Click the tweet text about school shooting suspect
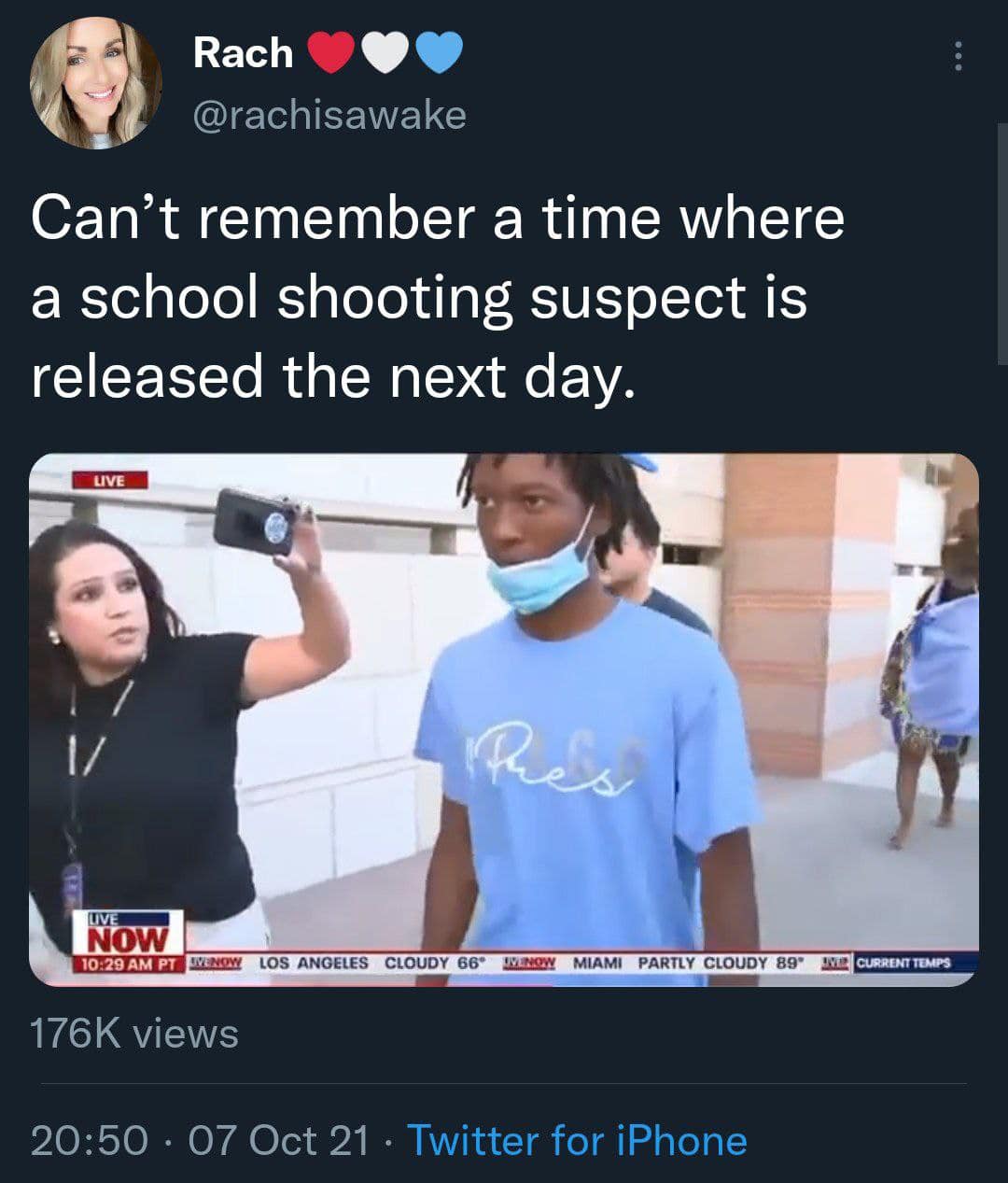This screenshot has height=1183, width=1008. coord(438,297)
